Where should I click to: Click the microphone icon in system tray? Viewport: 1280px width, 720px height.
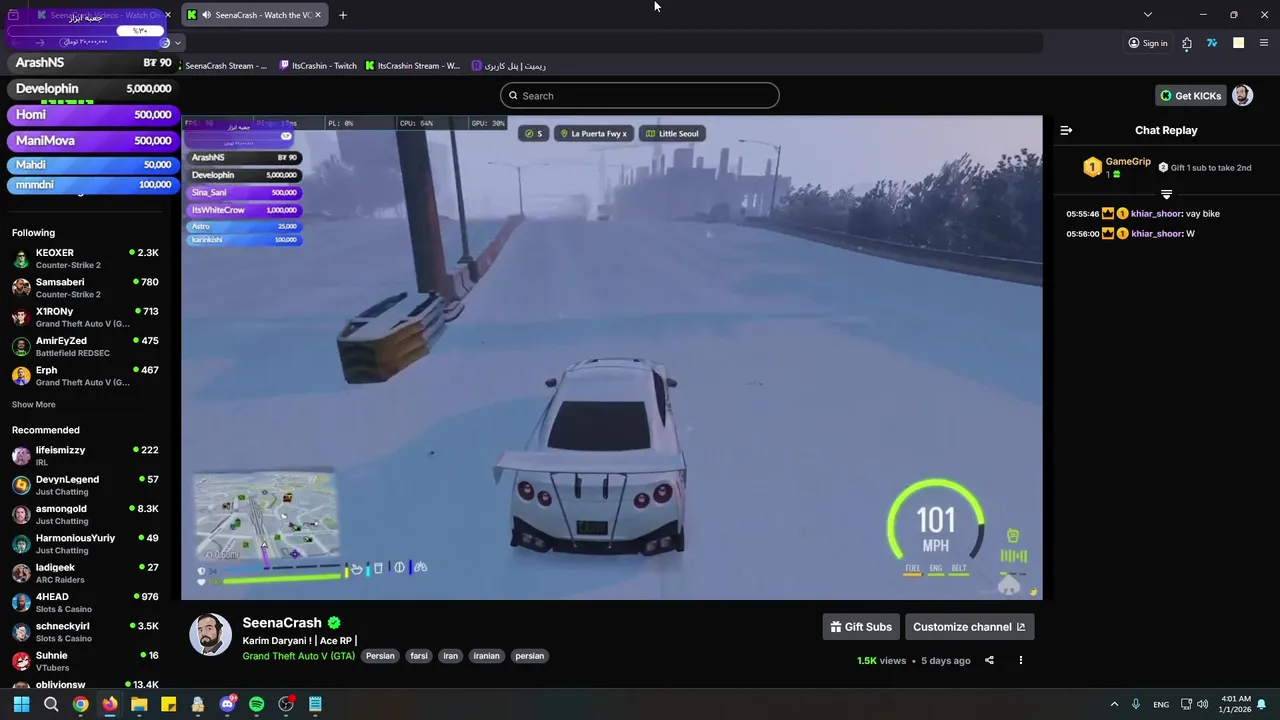tap(1135, 704)
